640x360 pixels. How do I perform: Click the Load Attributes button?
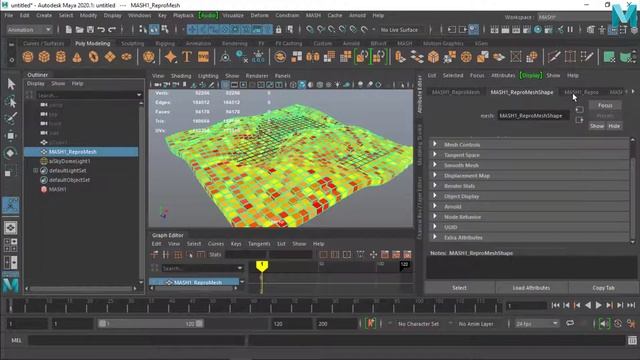coord(531,288)
